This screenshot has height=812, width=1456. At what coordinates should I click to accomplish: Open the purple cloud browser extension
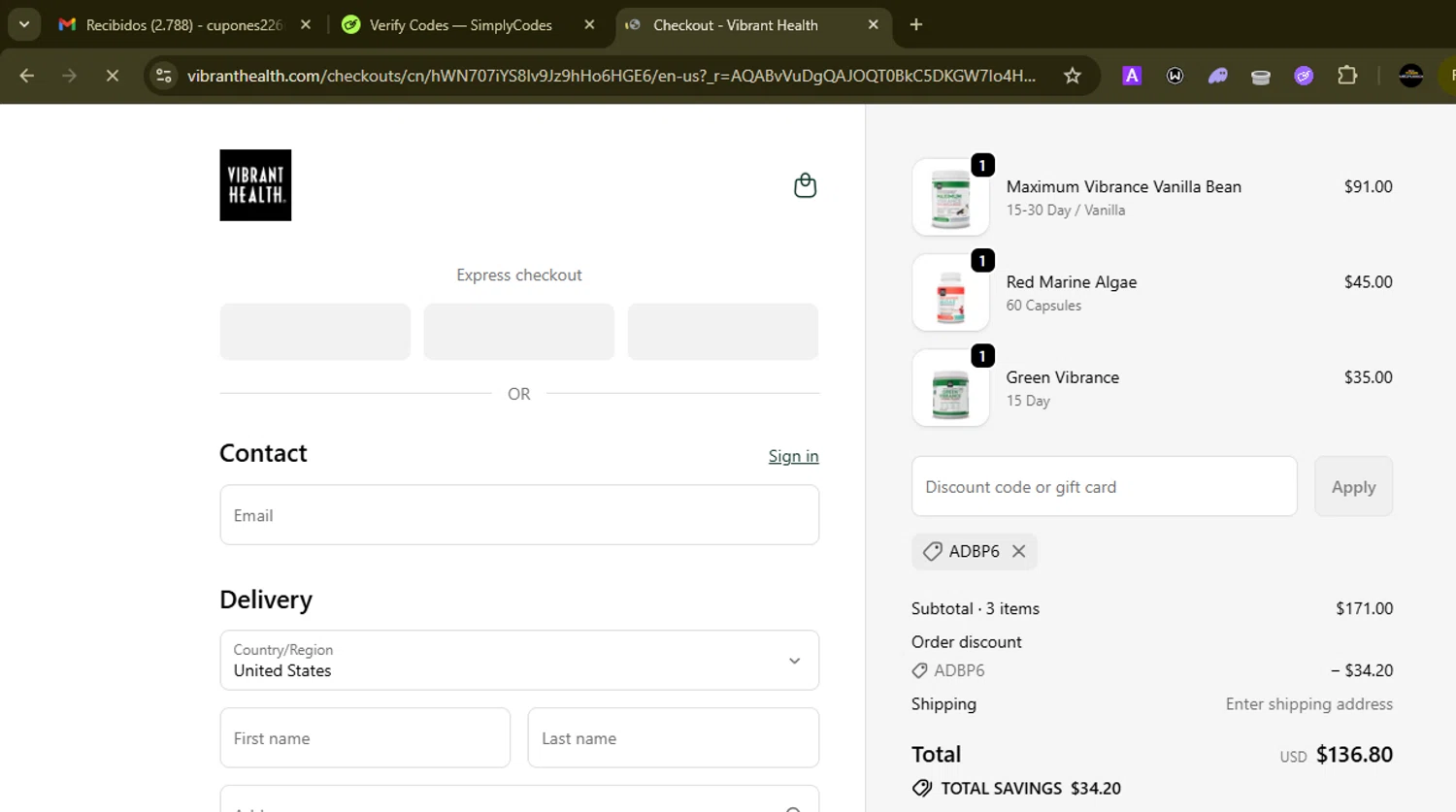[1217, 76]
